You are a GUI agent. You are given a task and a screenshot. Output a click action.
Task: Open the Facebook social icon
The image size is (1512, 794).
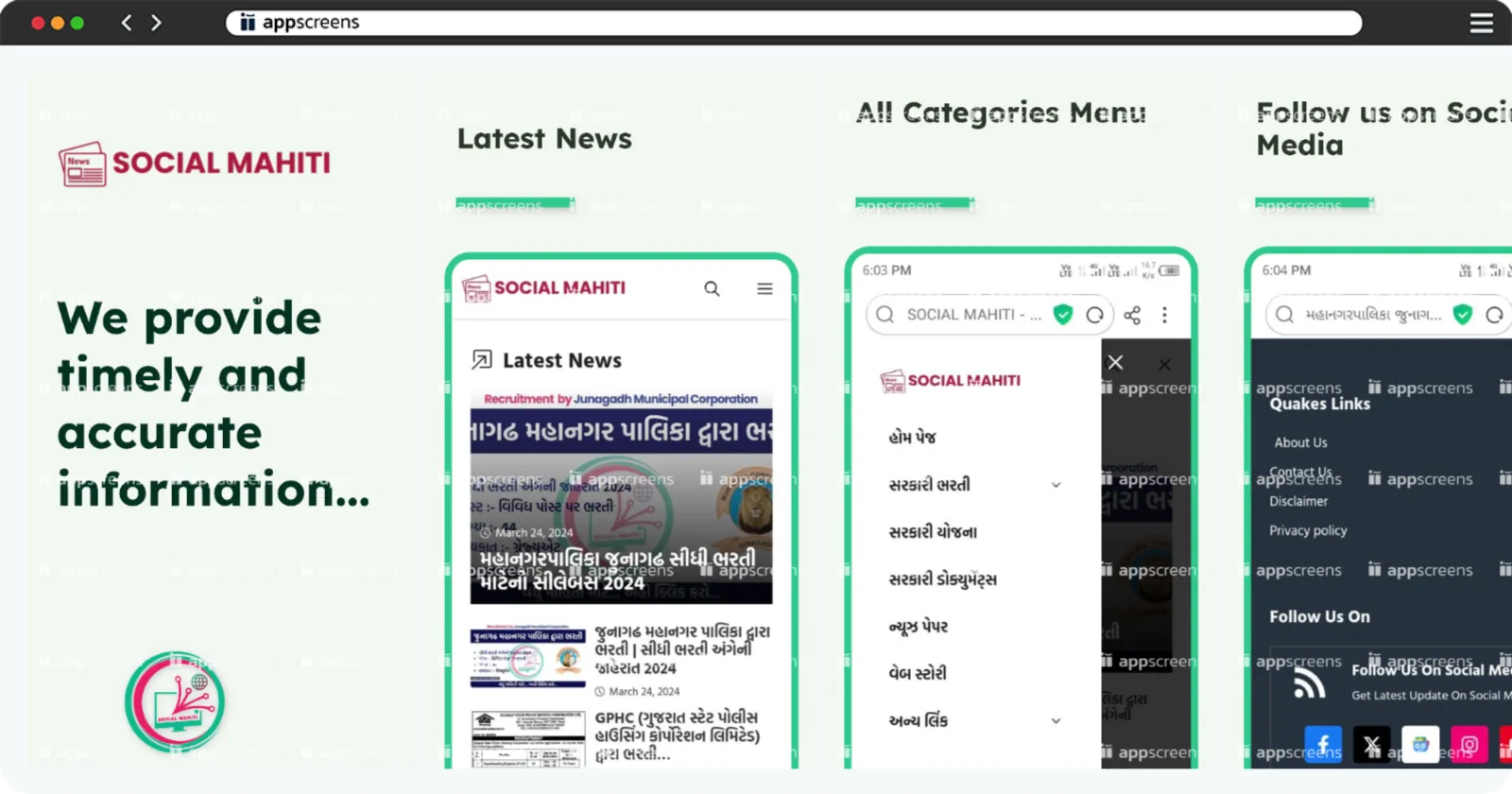(x=1323, y=745)
